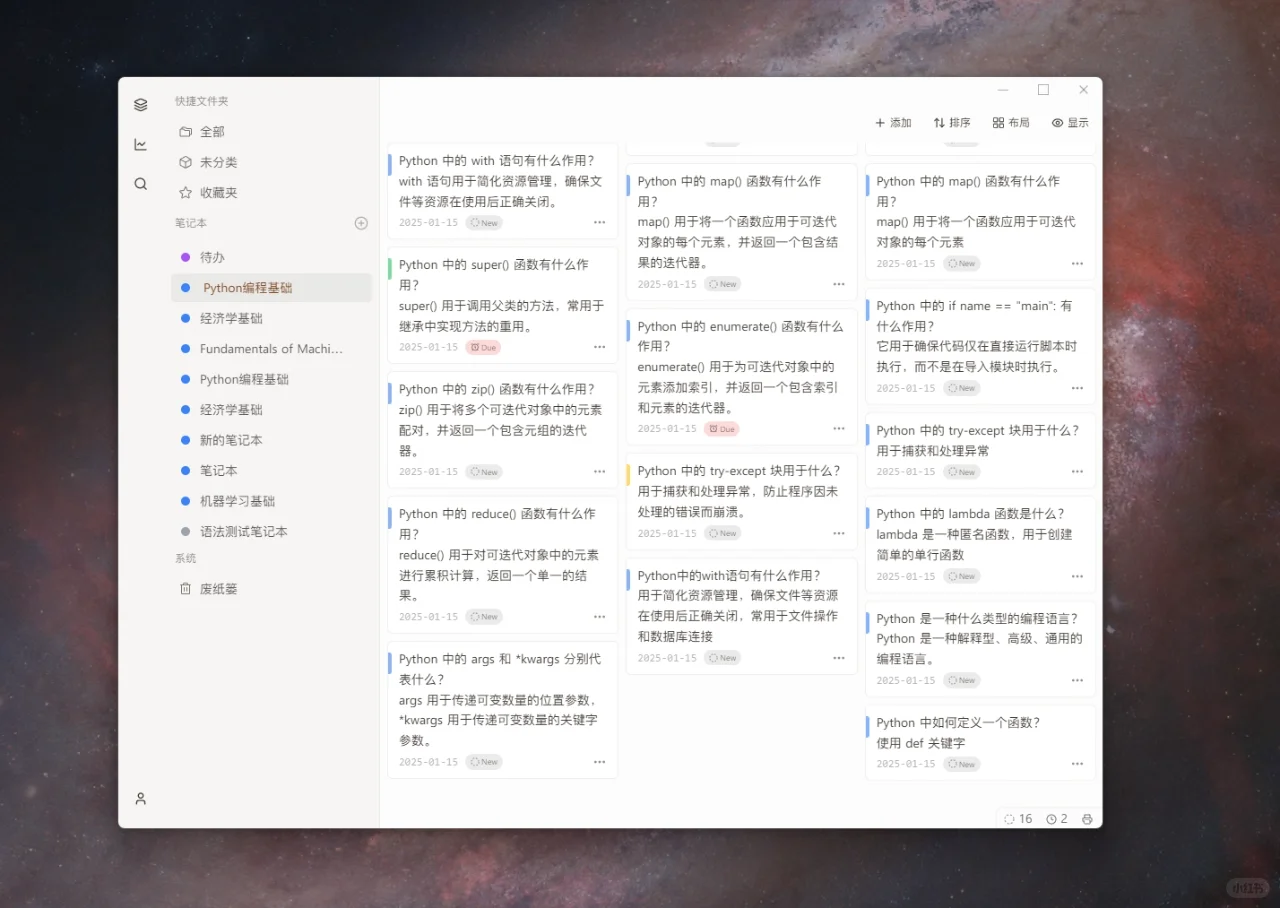
Task: Click the printer icon in the status bar
Action: [1087, 818]
